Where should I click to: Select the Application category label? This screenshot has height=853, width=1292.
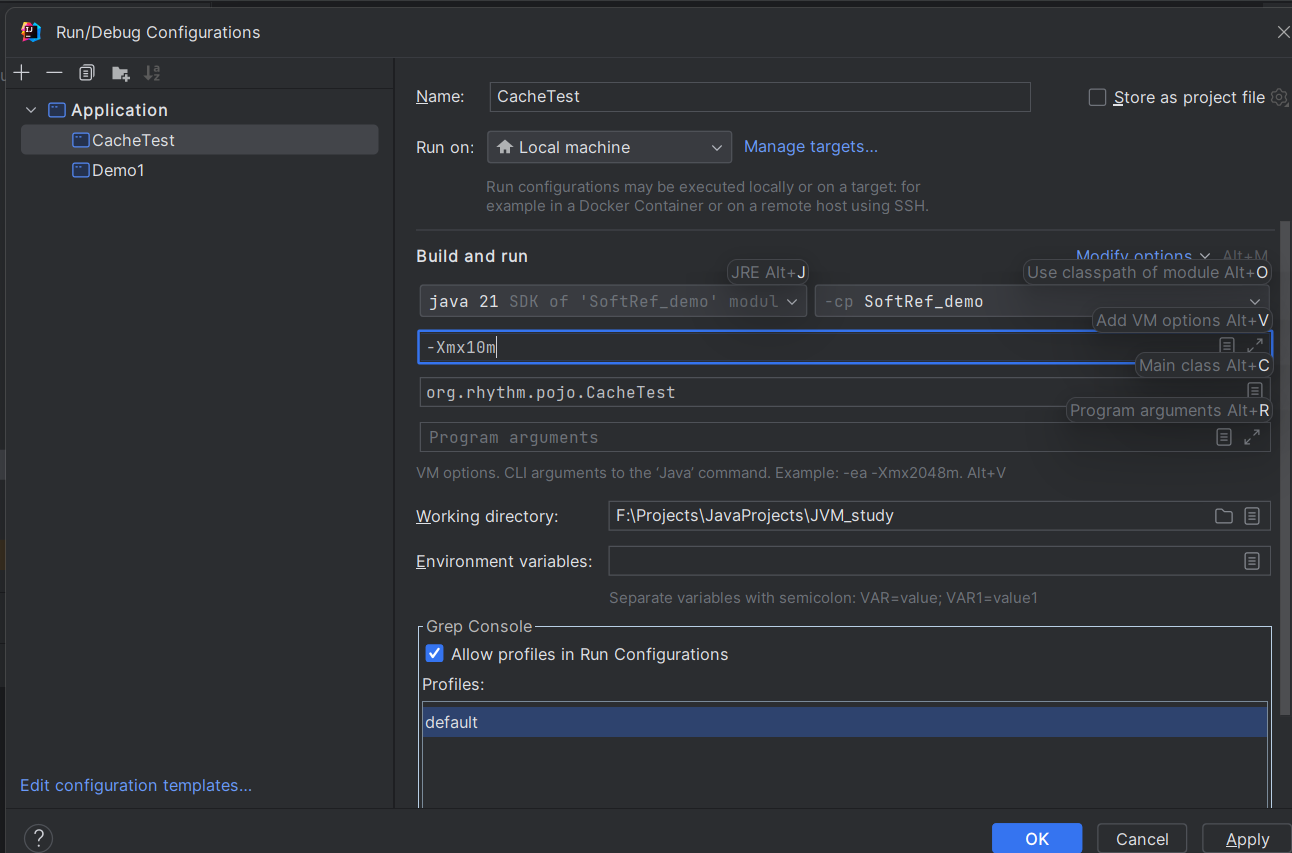click(x=119, y=110)
